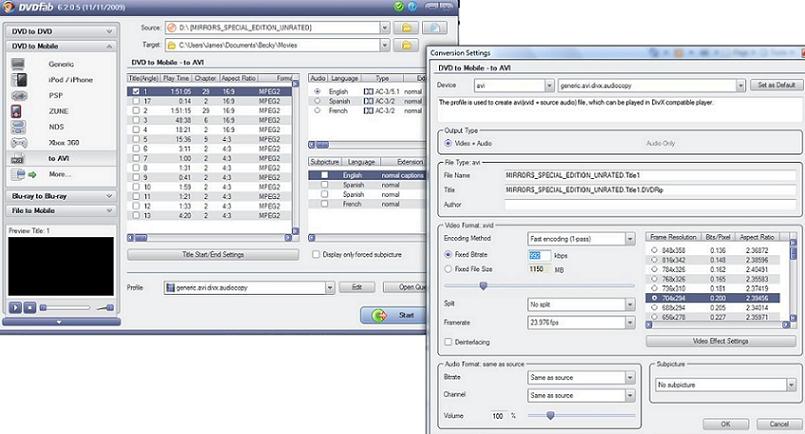Check title 17 in the title list

pyautogui.click(x=135, y=100)
